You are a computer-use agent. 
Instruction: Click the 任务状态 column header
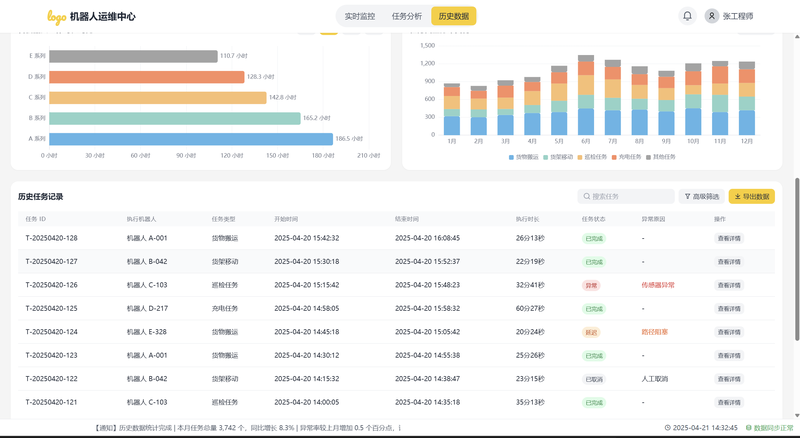pyautogui.click(x=593, y=219)
